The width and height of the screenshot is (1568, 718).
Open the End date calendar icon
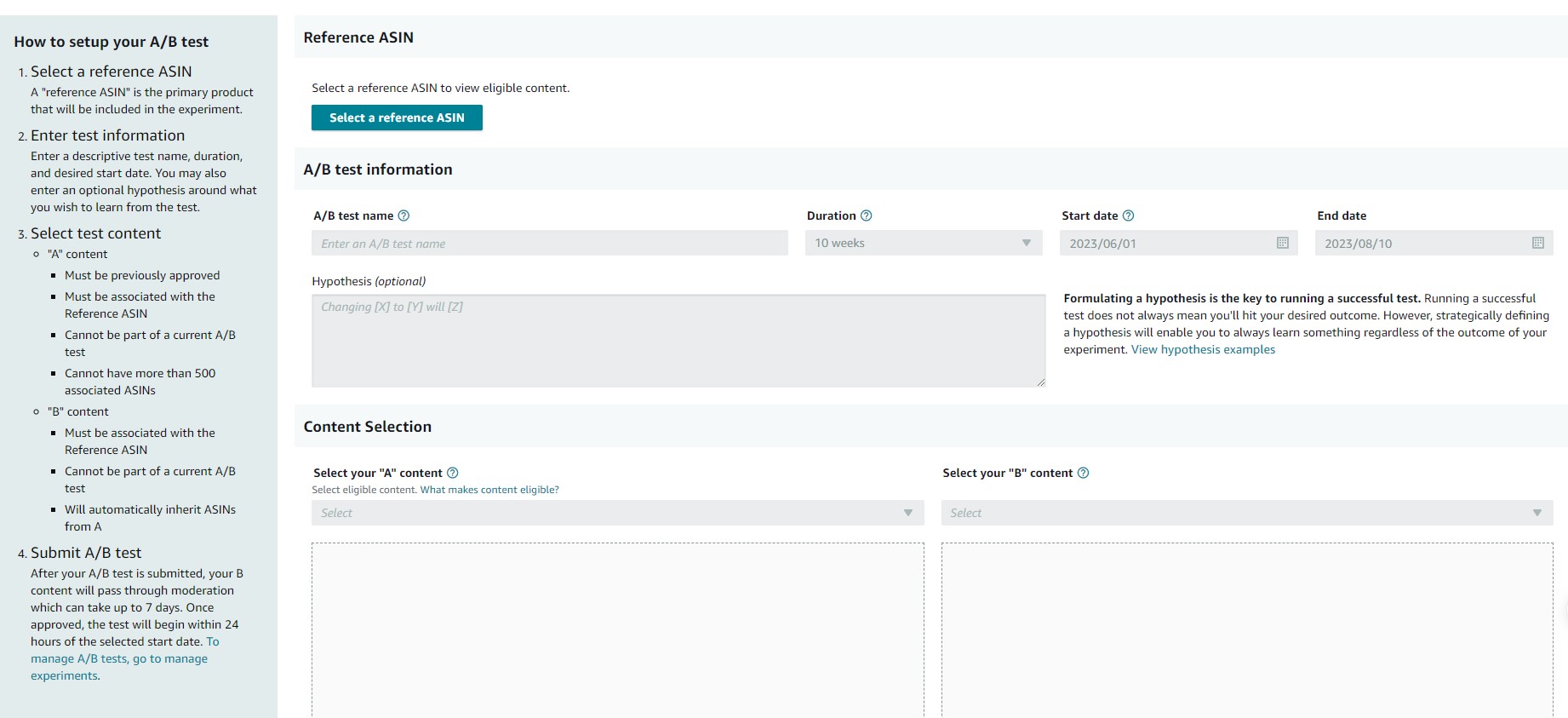point(1537,244)
